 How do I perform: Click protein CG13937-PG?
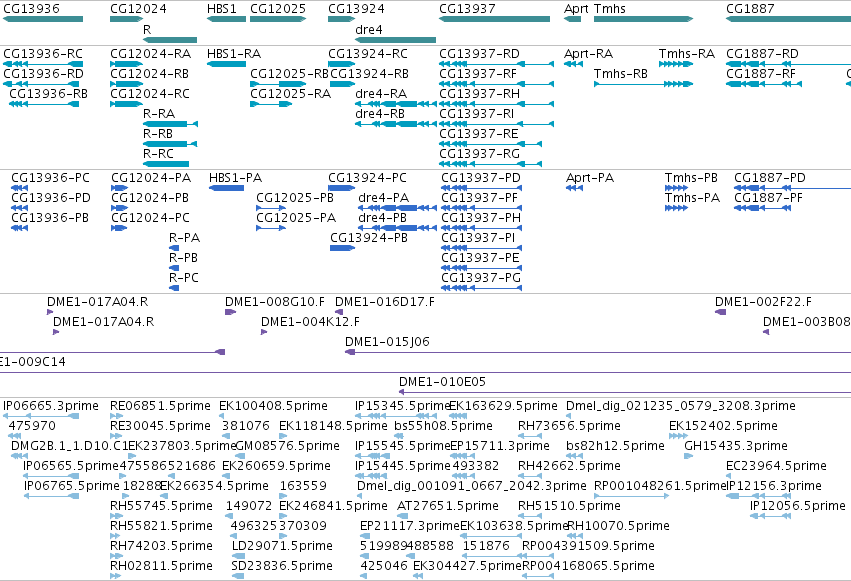pyautogui.click(x=482, y=289)
